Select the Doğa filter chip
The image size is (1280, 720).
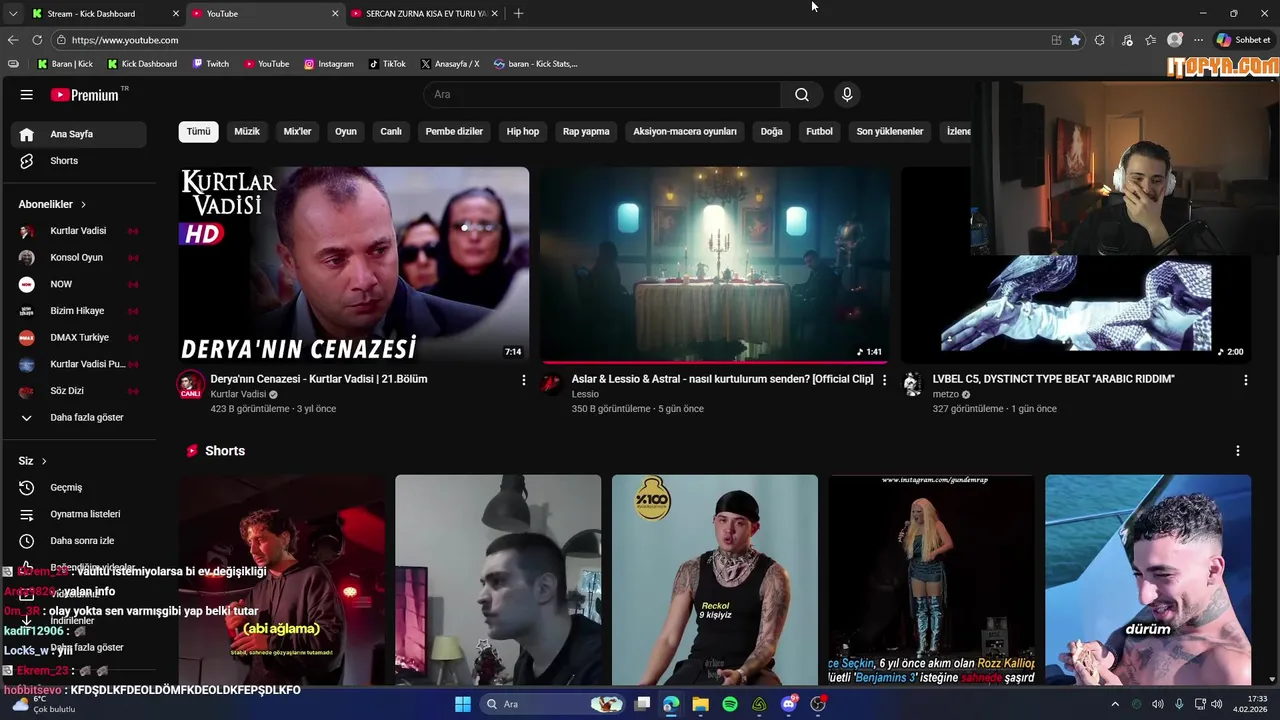click(772, 132)
